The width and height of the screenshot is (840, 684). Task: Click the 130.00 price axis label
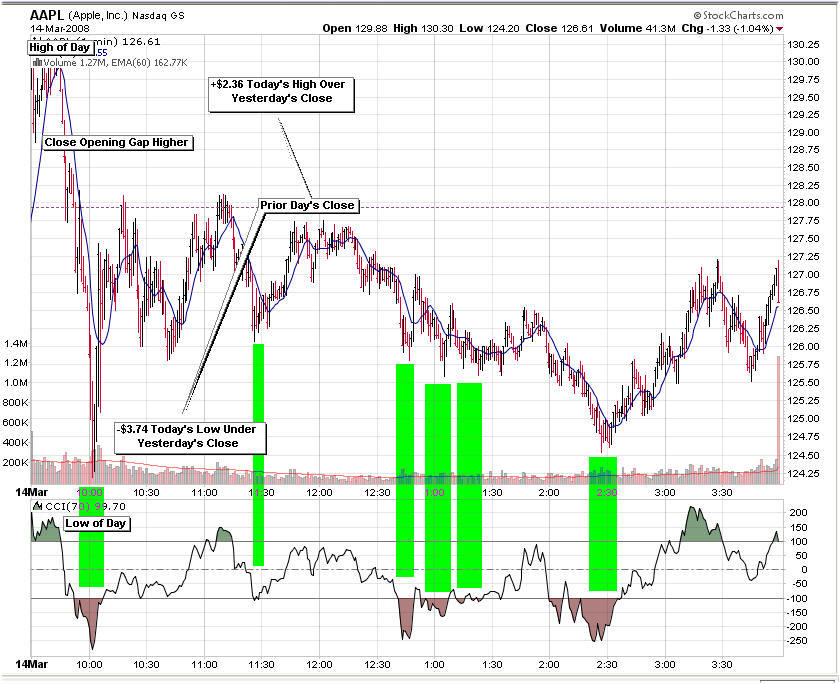802,62
